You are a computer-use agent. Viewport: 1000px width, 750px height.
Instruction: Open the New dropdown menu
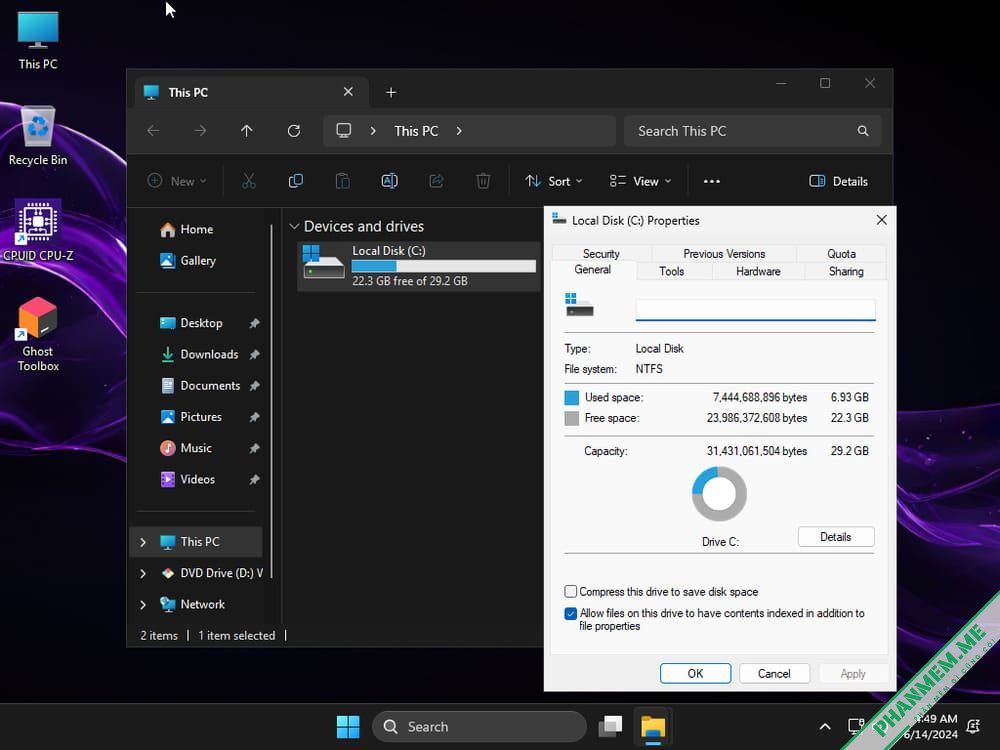[177, 181]
